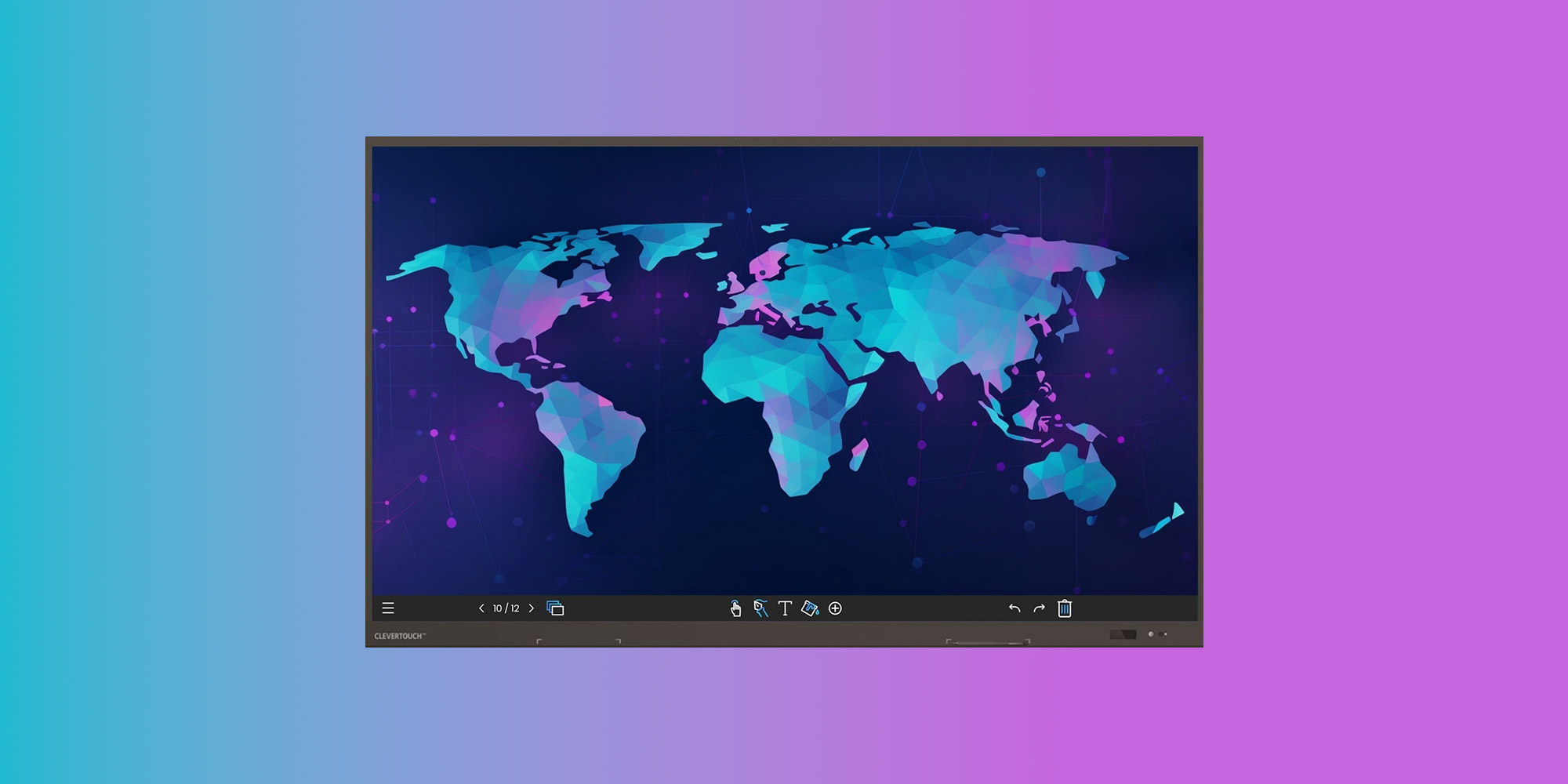Choose the Text tool
The height and width of the screenshot is (784, 1568).
[785, 608]
